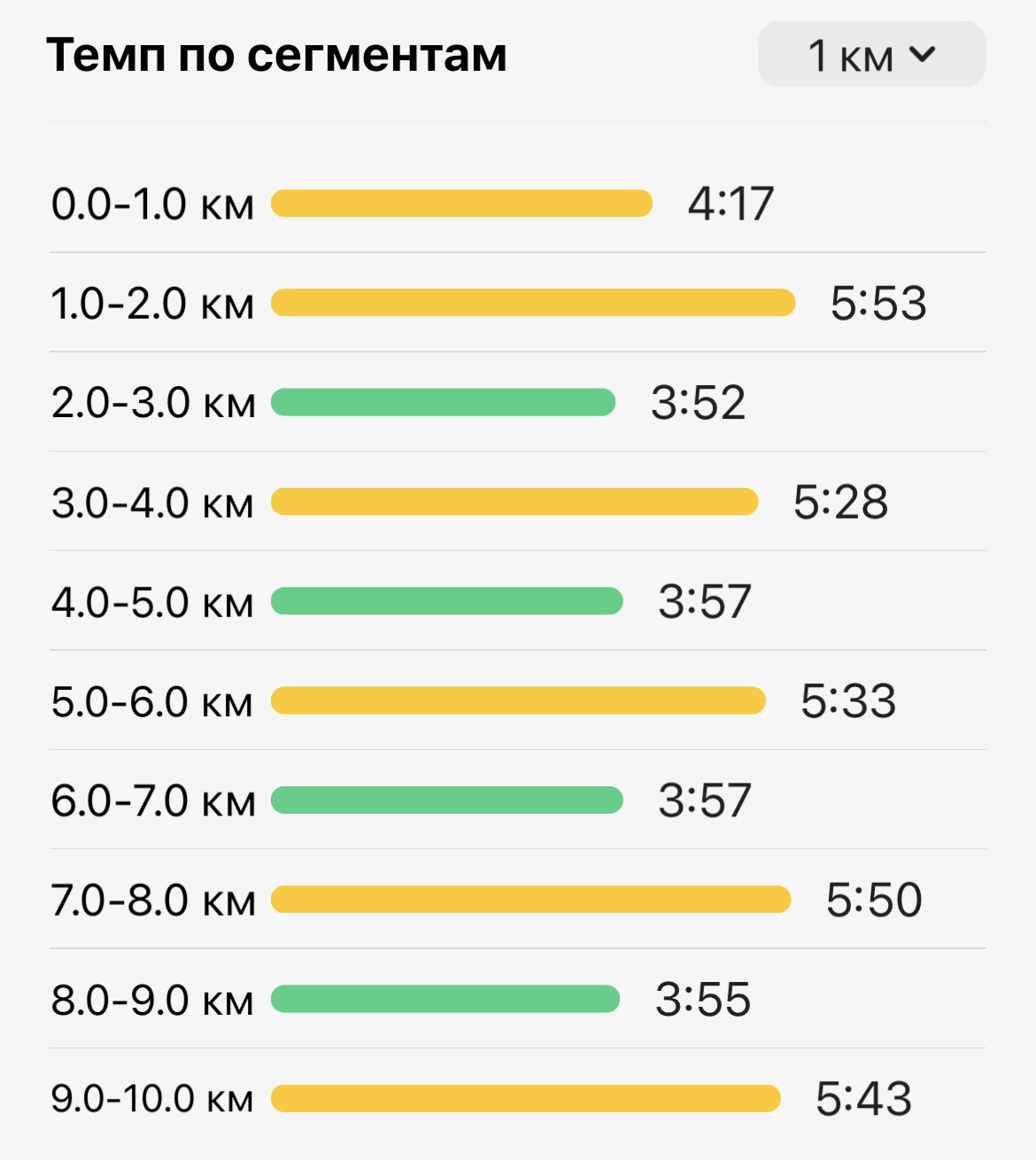Click the 5:53 pace value
Screen dimensions: 1036x1160
[x=878, y=304]
